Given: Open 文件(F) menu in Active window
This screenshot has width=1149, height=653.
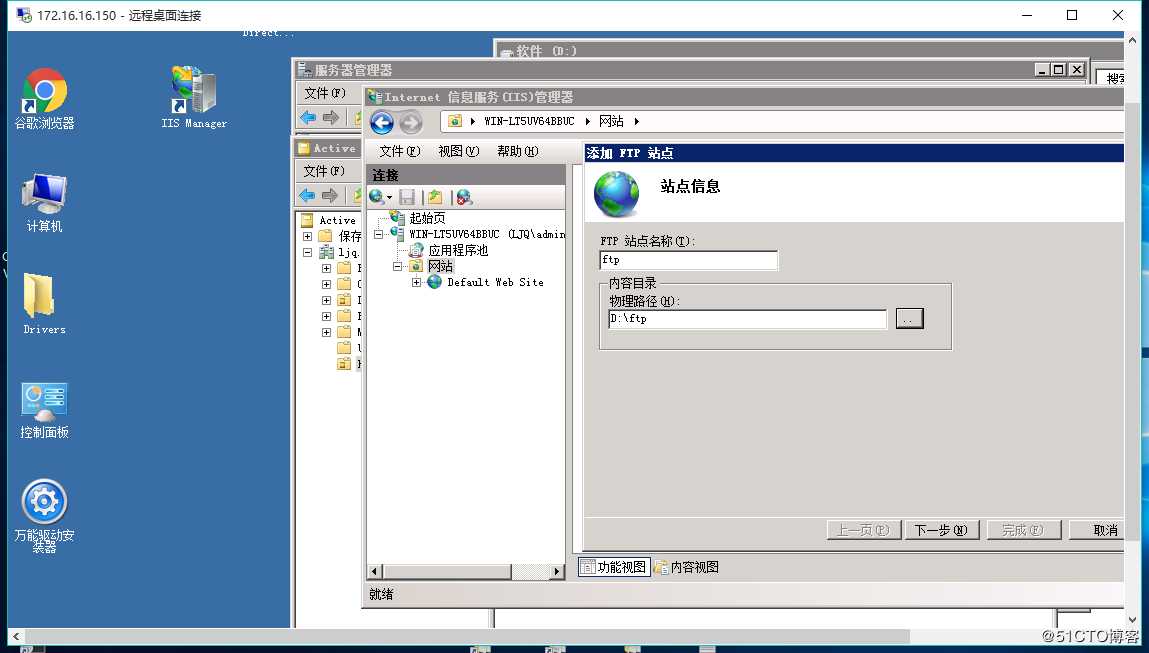Looking at the screenshot, I should [x=324, y=171].
